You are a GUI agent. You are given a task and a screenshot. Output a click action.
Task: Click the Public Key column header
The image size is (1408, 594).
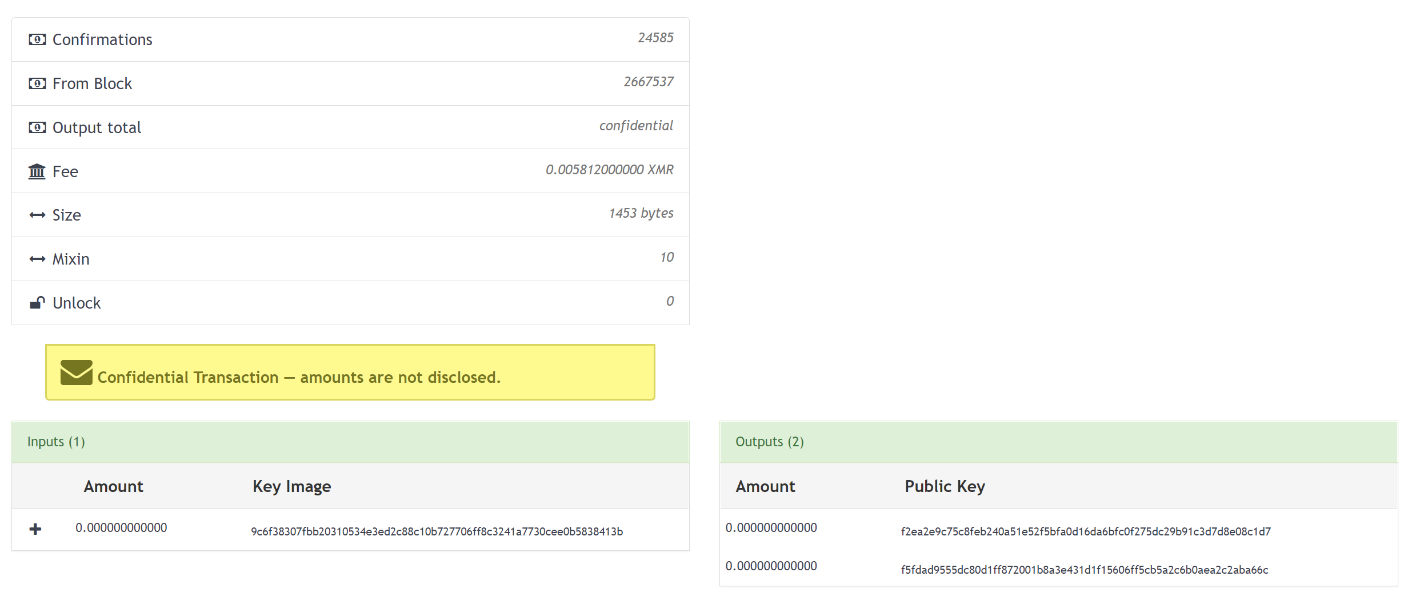[944, 487]
